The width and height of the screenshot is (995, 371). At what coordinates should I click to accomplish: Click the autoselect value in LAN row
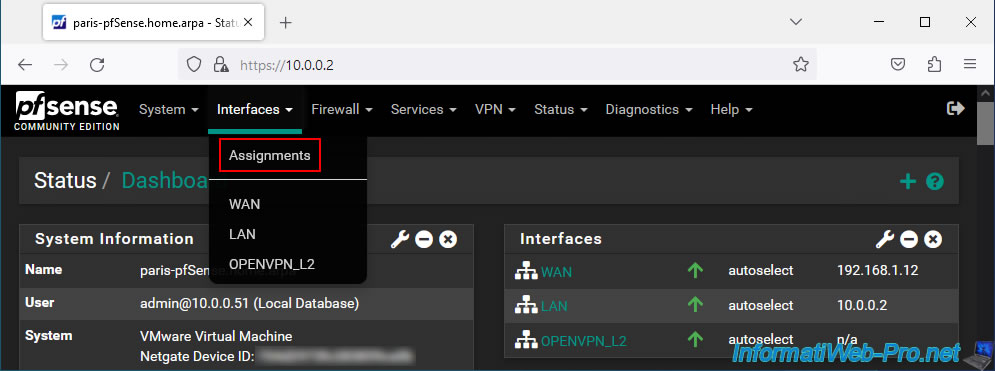(761, 305)
